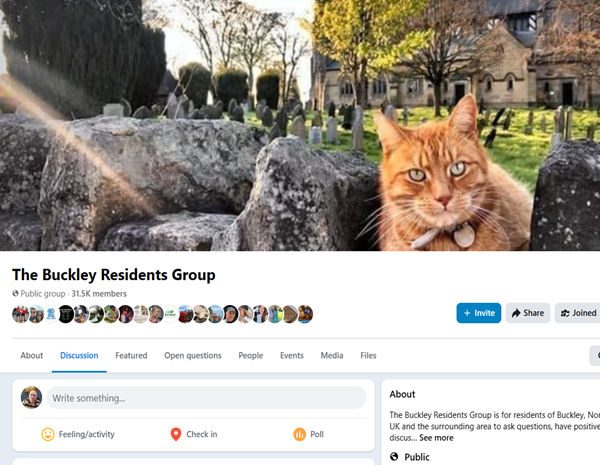Screen dimensions: 600x465
Task: Select the Open questions tab
Action: coord(193,355)
